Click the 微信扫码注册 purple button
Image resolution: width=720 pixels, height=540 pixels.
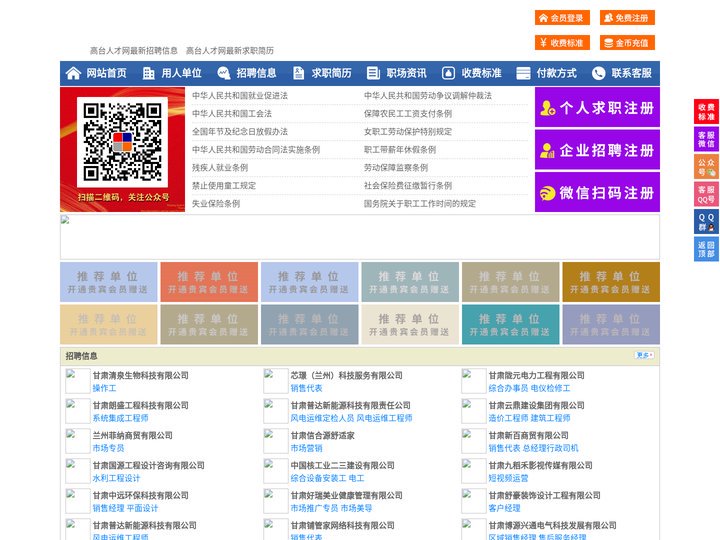coord(597,192)
